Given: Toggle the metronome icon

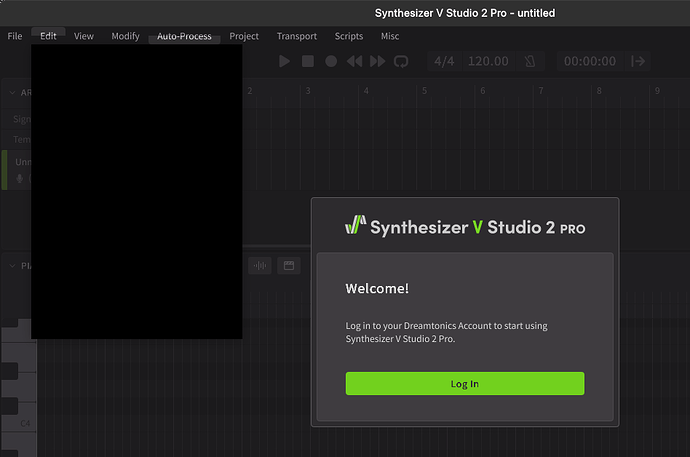Looking at the screenshot, I should 530,61.
